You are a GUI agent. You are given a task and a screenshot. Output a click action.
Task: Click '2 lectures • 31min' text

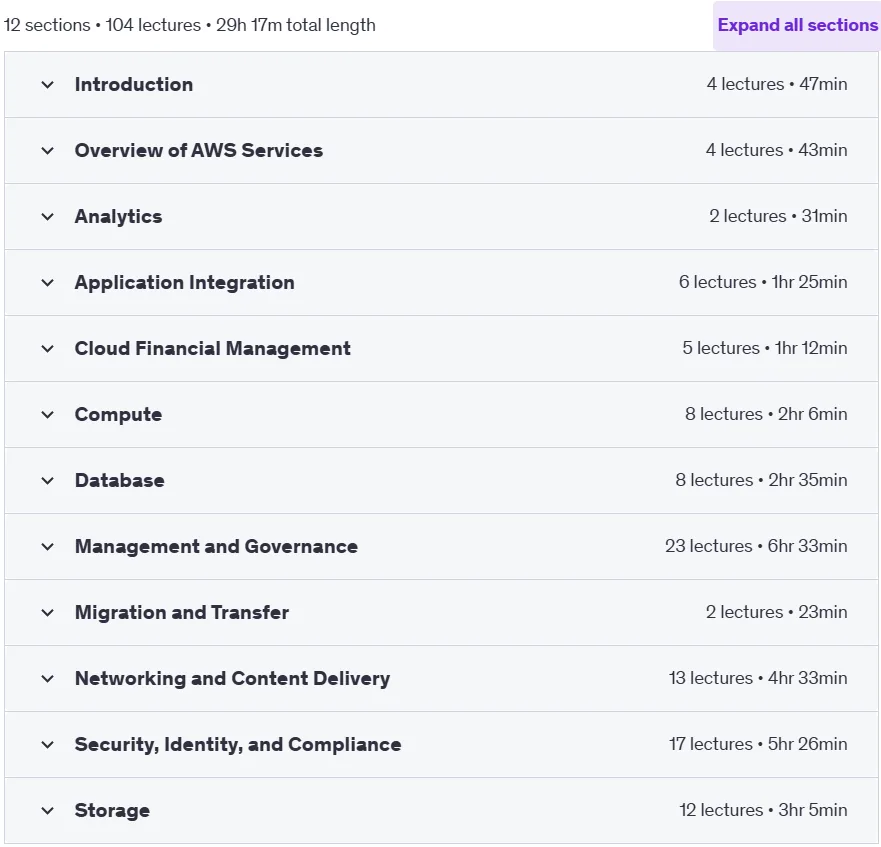click(x=778, y=216)
